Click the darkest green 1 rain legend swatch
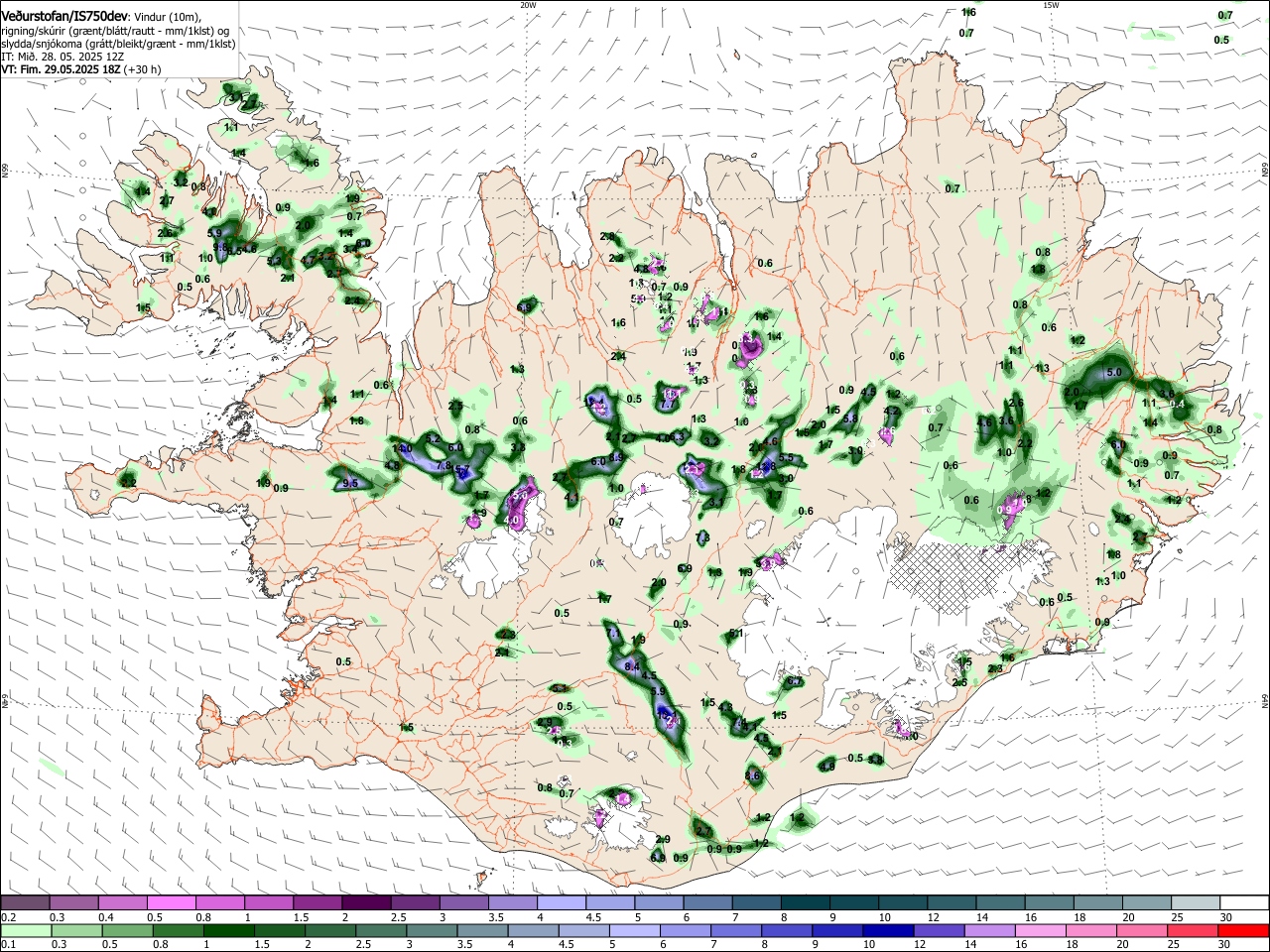Image resolution: width=1270 pixels, height=952 pixels. click(227, 930)
